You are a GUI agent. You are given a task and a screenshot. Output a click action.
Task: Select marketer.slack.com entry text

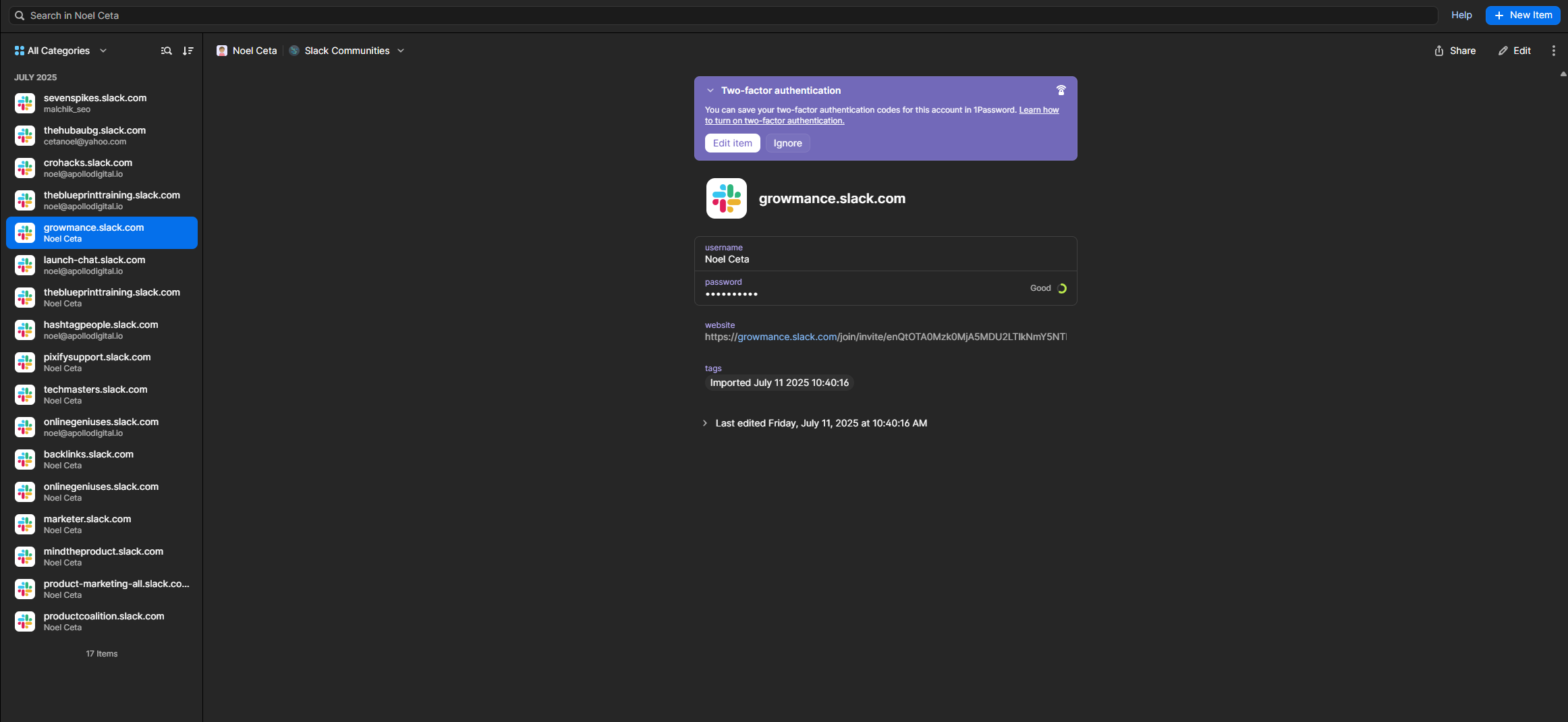(88, 519)
